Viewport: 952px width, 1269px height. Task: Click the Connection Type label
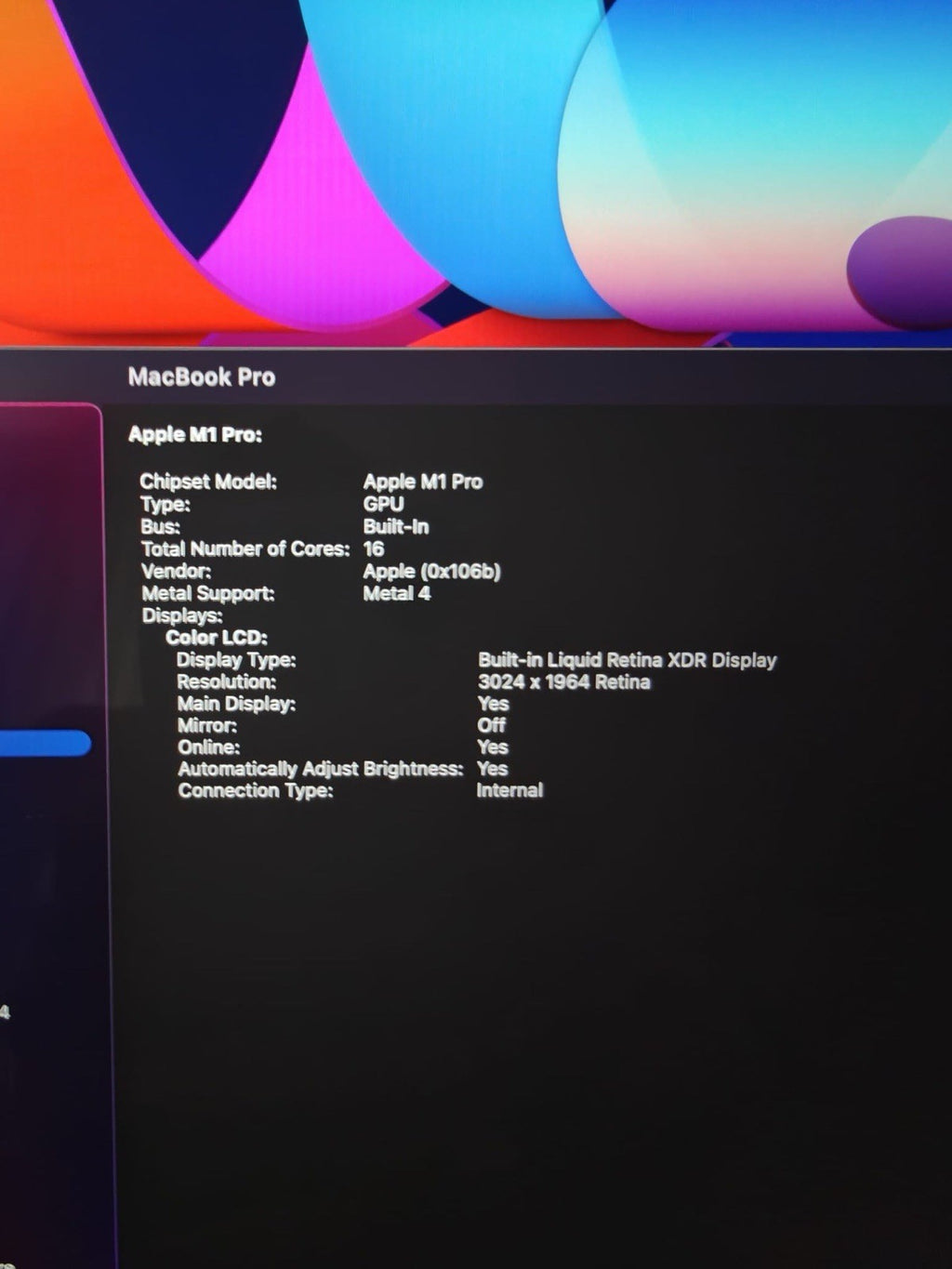(x=256, y=790)
